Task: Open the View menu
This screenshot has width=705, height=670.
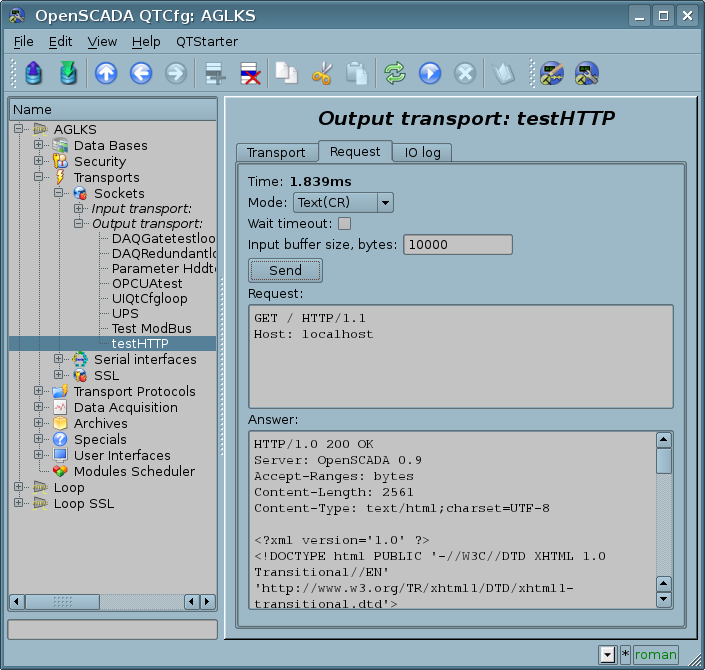Action: (102, 42)
